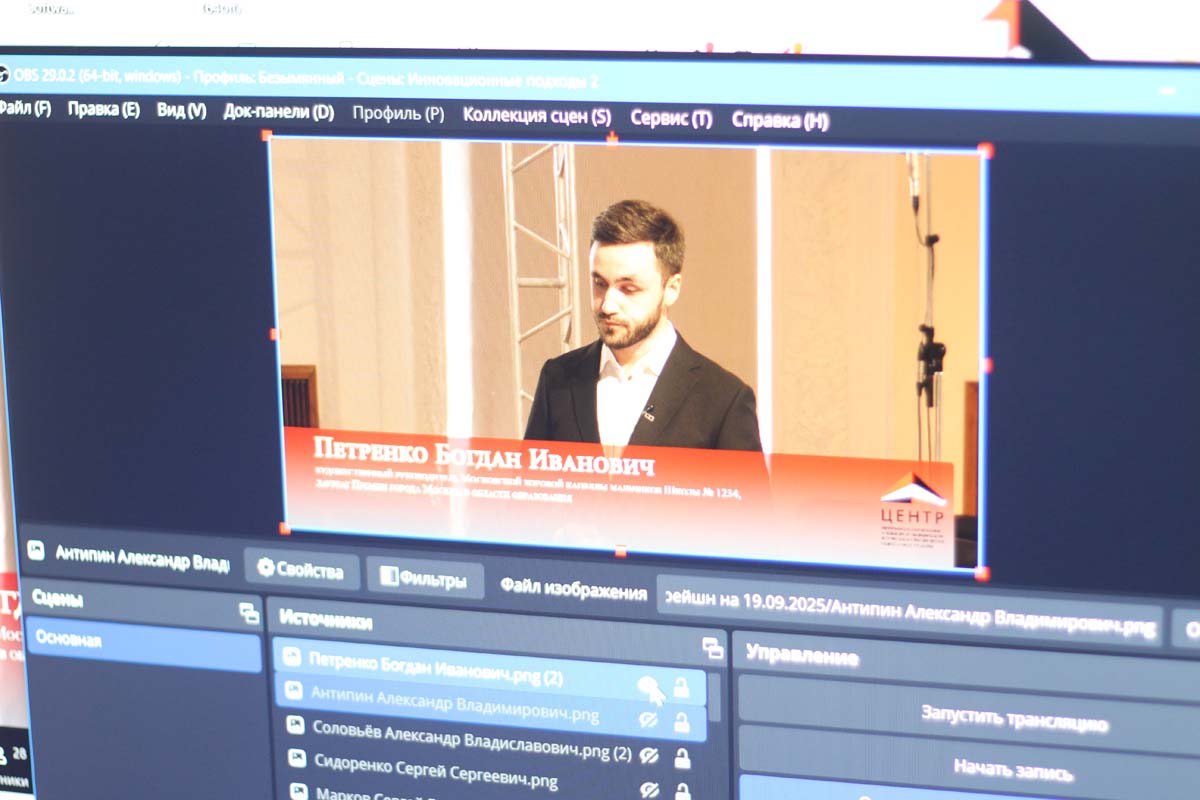Image resolution: width=1200 pixels, height=800 pixels.
Task: Open the Фильтры filters button
Action: (424, 578)
